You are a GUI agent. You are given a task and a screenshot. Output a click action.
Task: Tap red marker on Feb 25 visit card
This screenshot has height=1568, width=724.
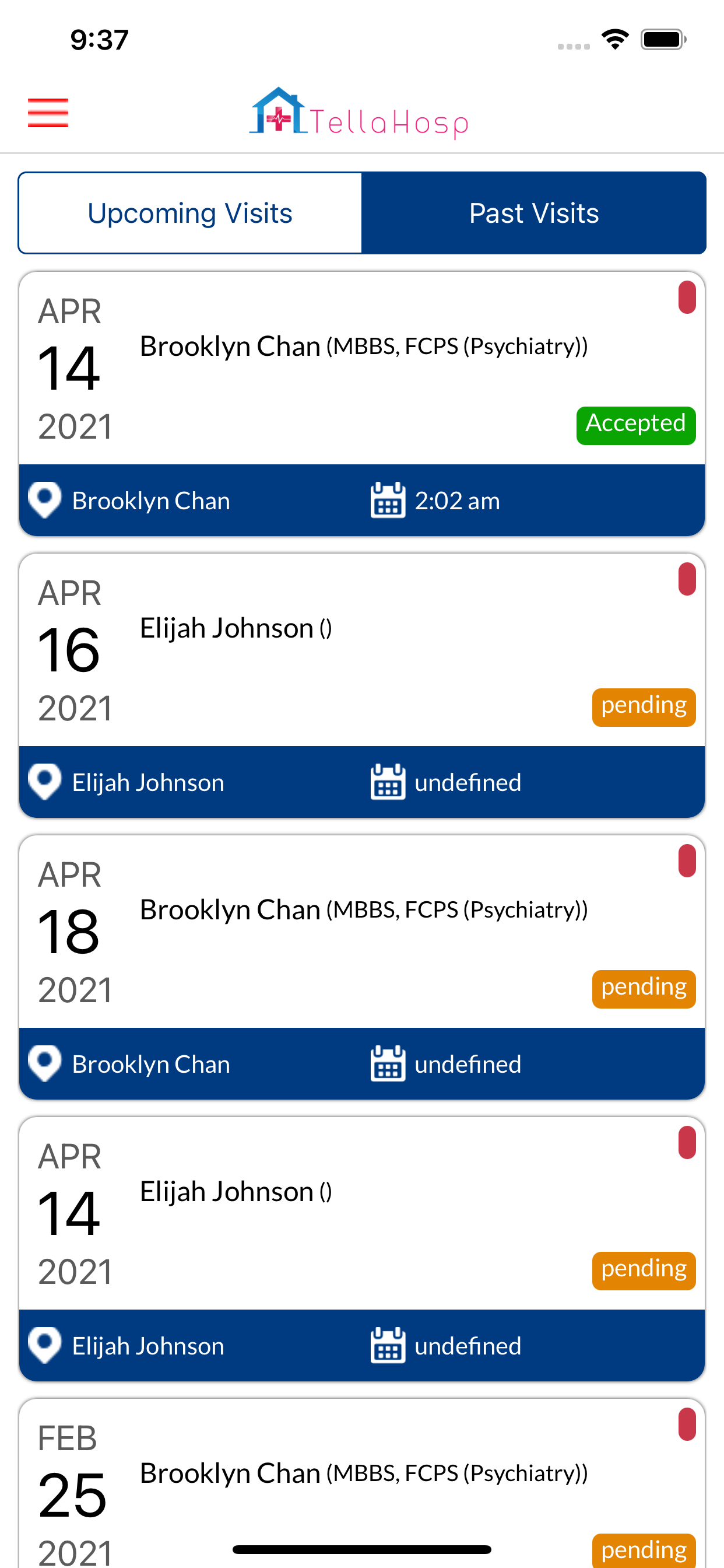(x=687, y=1424)
